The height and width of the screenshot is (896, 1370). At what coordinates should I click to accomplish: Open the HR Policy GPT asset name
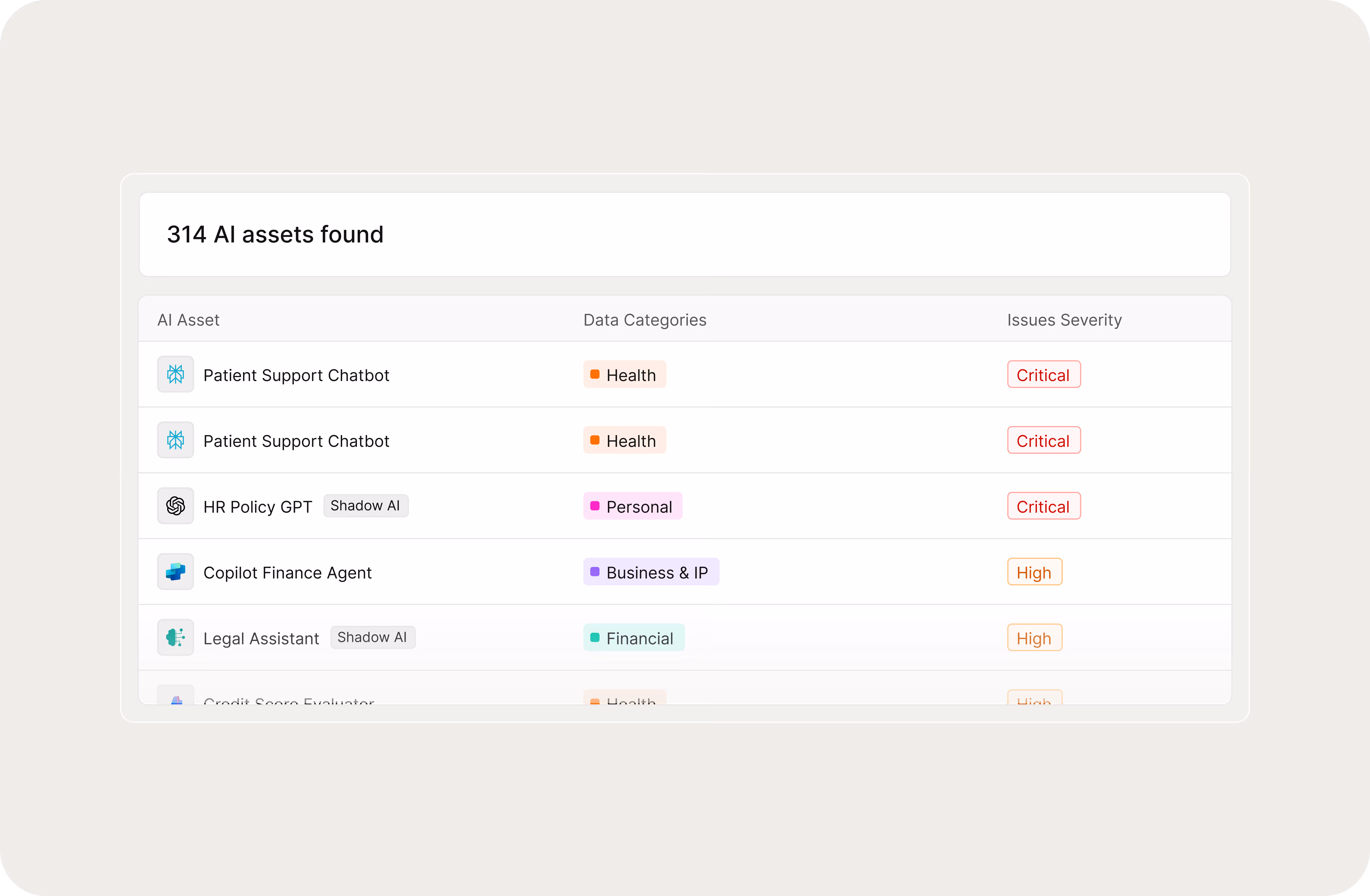tap(257, 507)
